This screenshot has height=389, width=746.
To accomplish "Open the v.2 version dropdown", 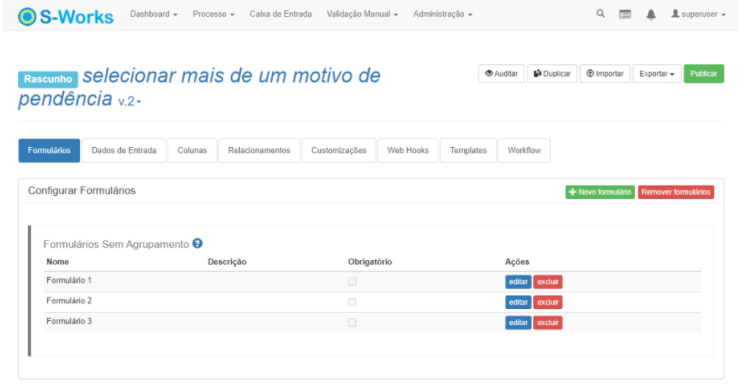I will 129,101.
